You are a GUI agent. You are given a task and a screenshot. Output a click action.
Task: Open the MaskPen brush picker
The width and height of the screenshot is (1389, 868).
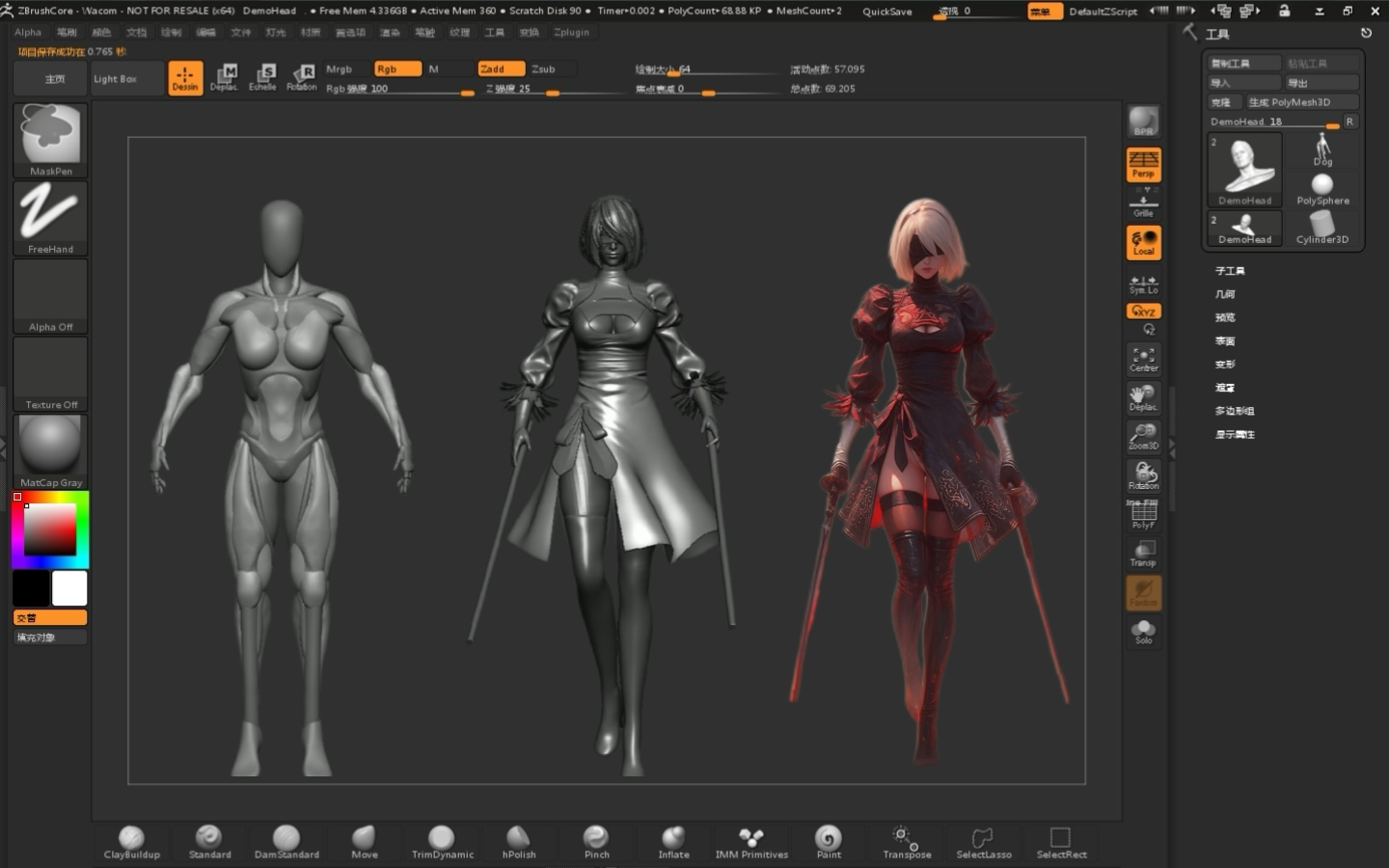[x=50, y=141]
